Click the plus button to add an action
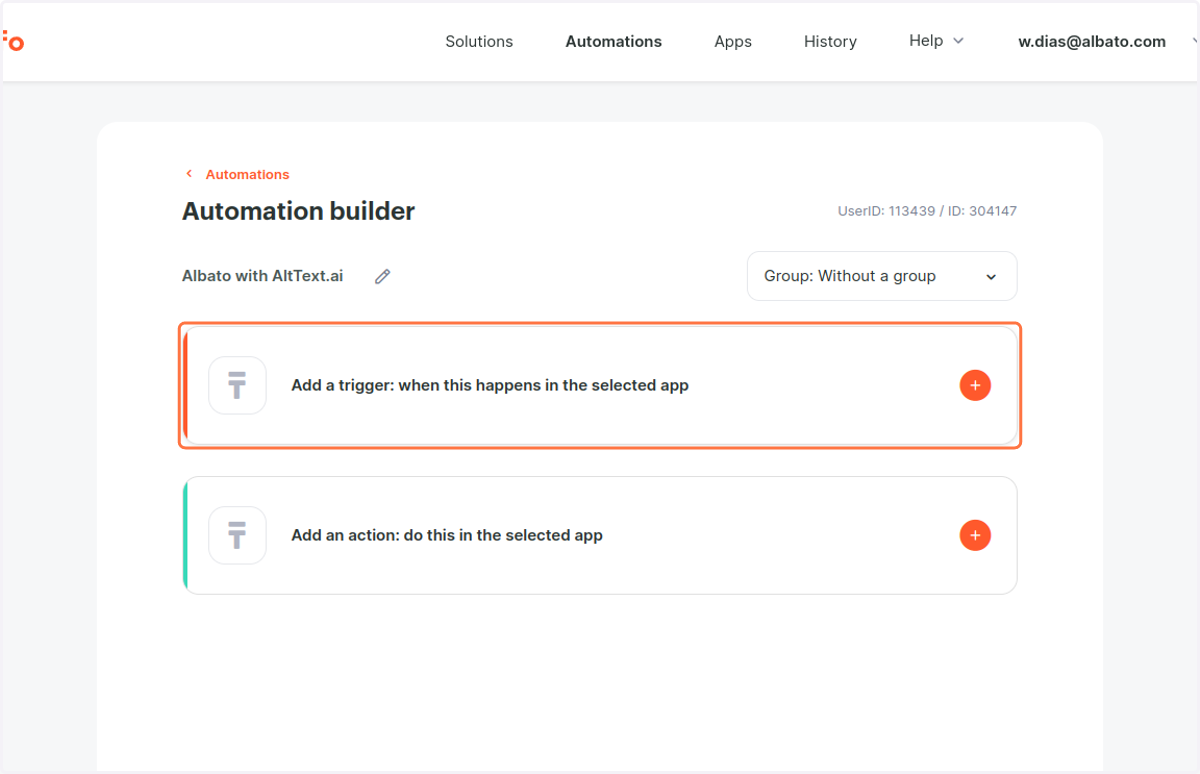 tap(975, 535)
